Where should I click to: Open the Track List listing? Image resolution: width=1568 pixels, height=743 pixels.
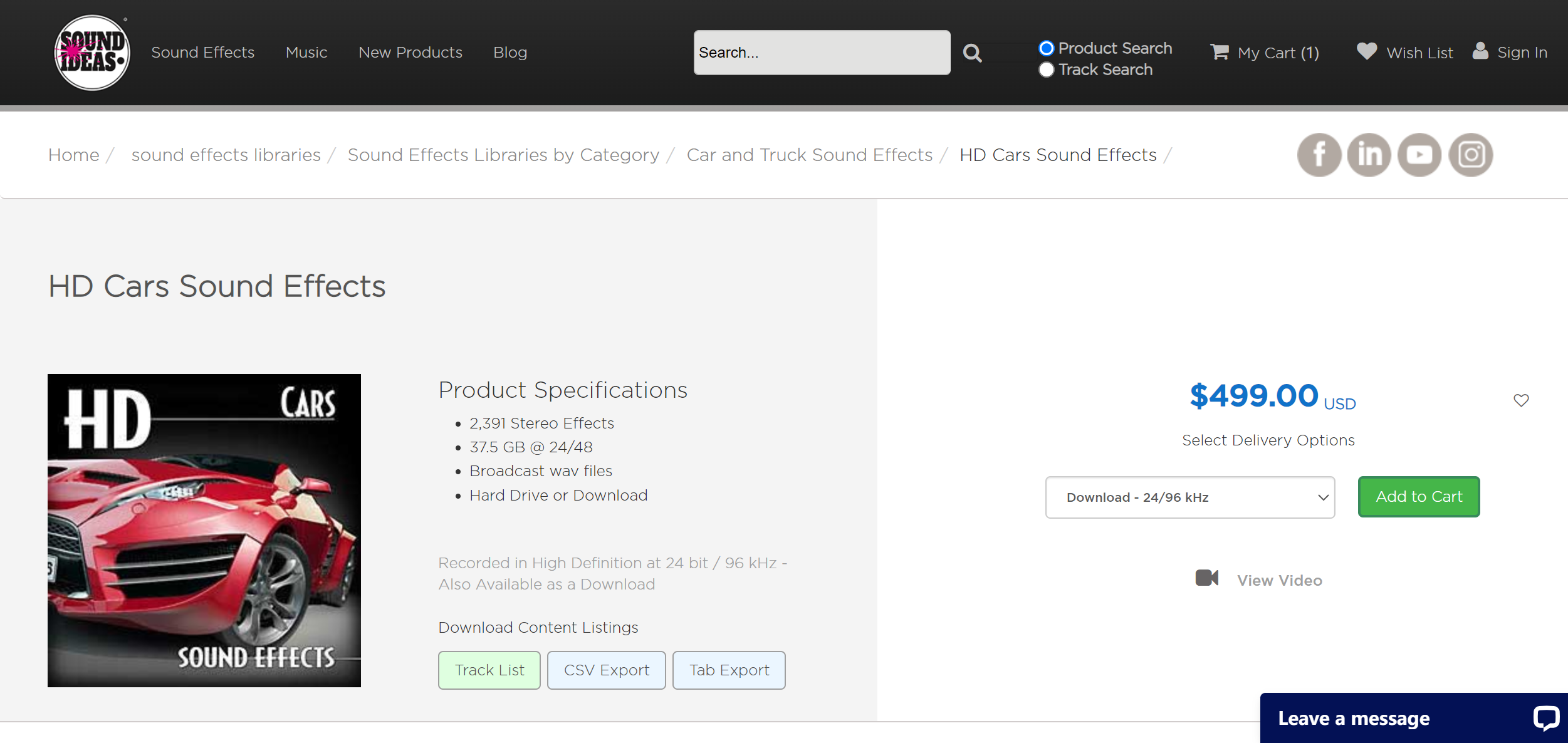click(x=489, y=670)
